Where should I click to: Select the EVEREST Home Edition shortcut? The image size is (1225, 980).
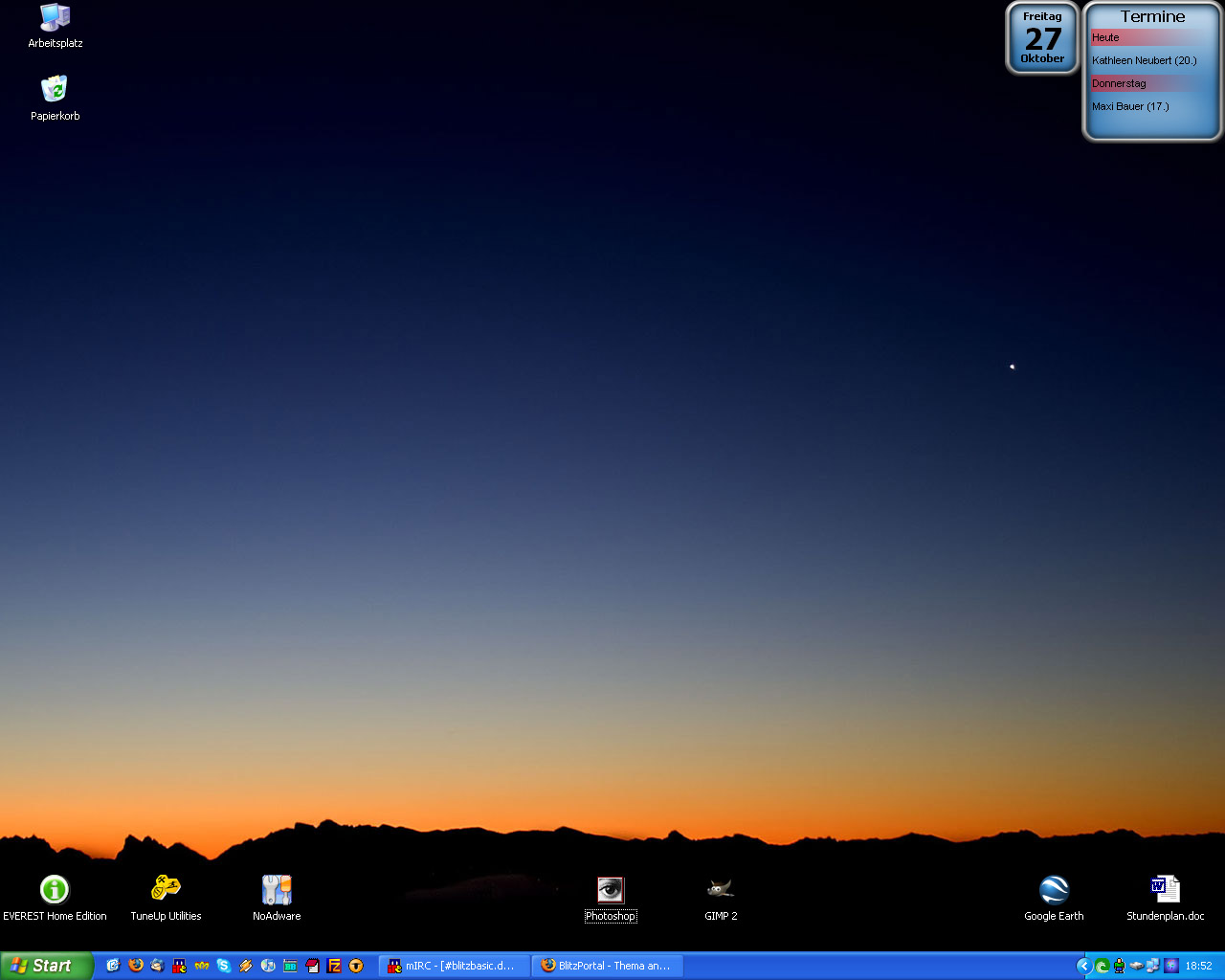point(55,890)
